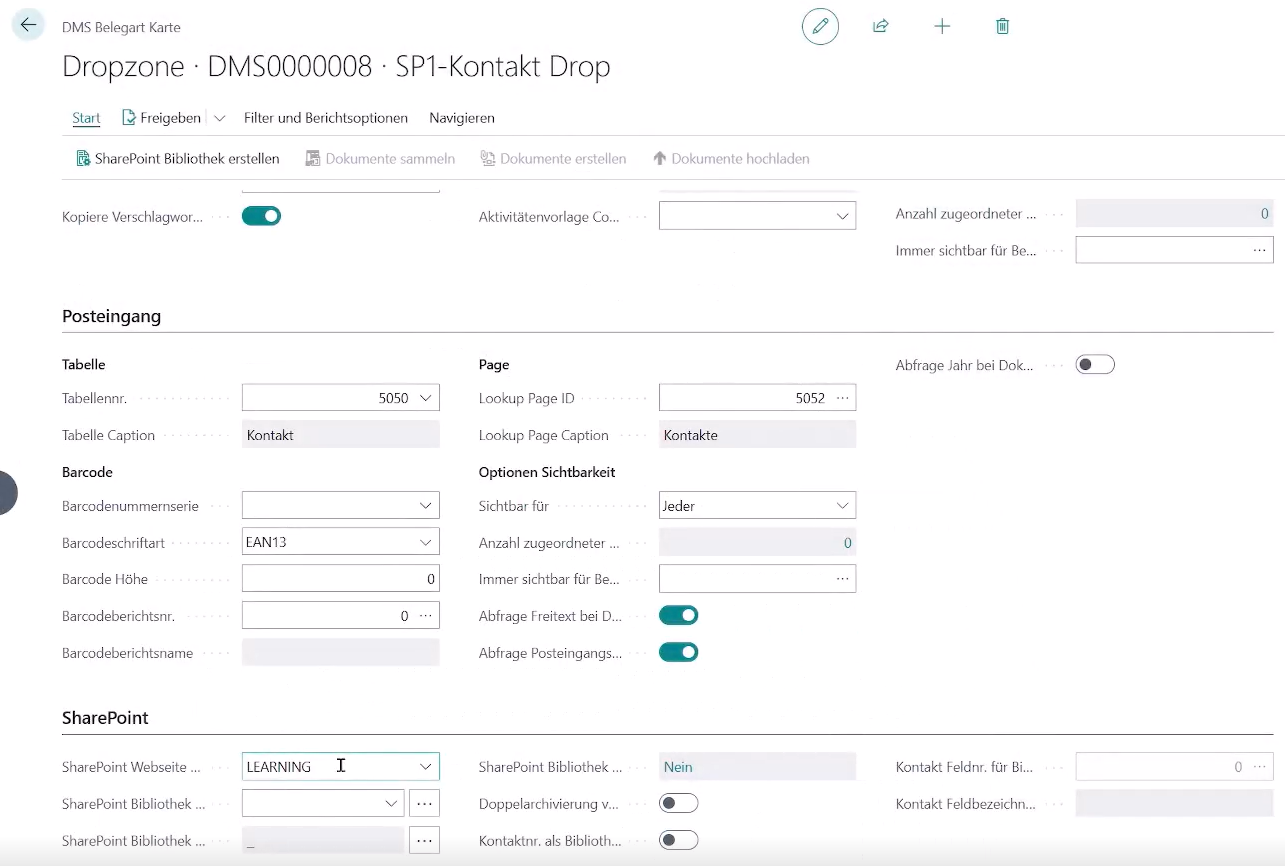1285x866 pixels.
Task: Switch to Filter und Berichtsoptionen
Action: click(326, 118)
